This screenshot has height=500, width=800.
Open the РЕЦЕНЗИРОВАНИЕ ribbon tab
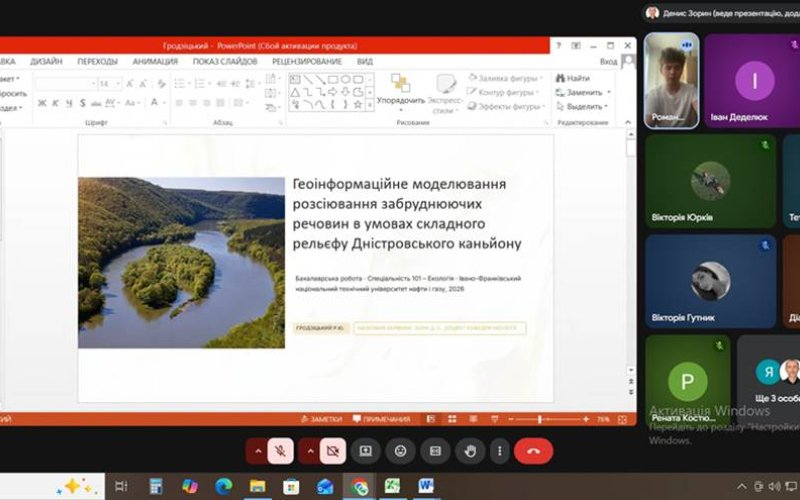[x=307, y=61]
